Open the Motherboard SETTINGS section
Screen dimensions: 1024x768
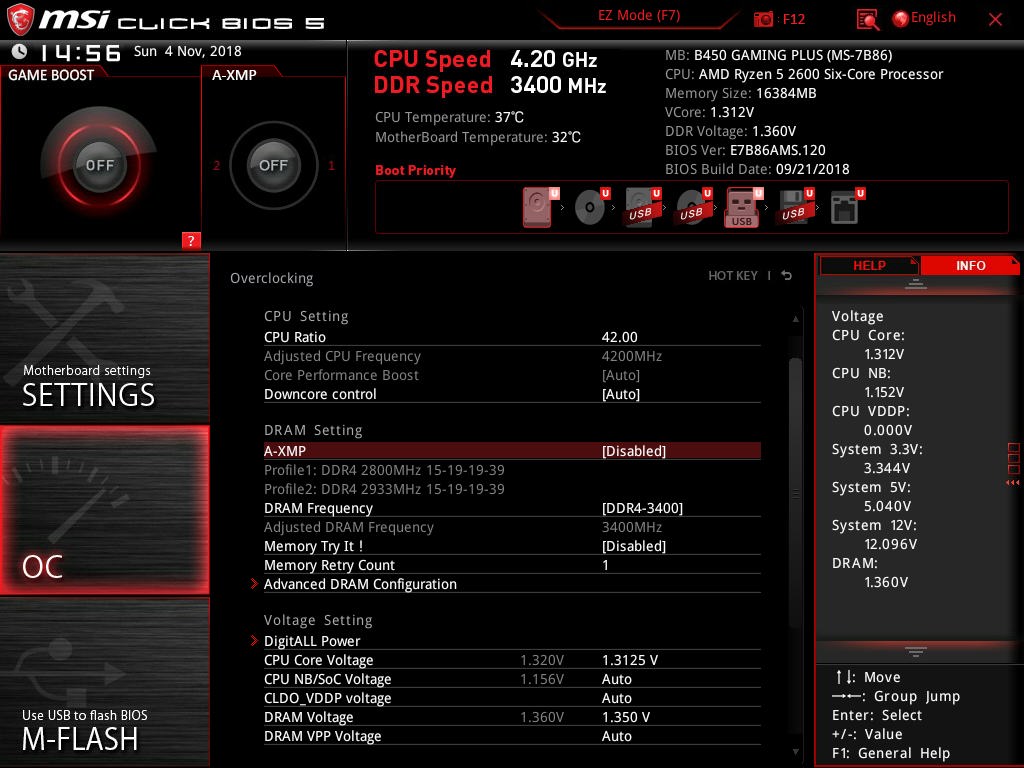[104, 338]
